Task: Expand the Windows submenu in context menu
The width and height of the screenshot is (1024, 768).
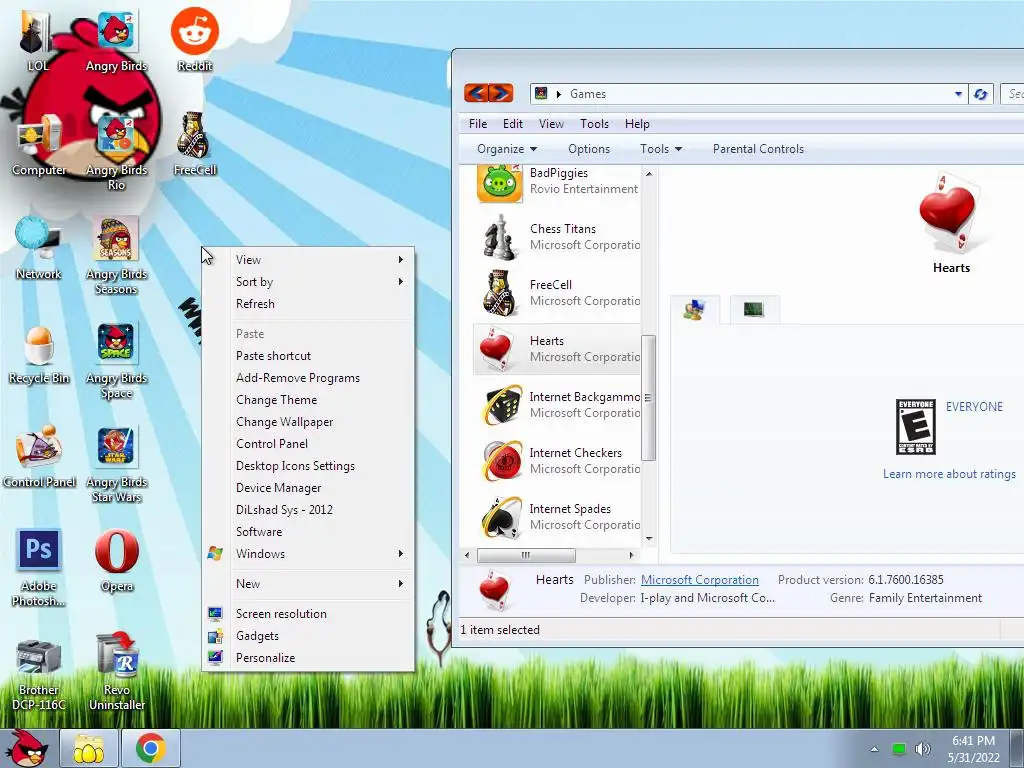Action: coord(308,554)
